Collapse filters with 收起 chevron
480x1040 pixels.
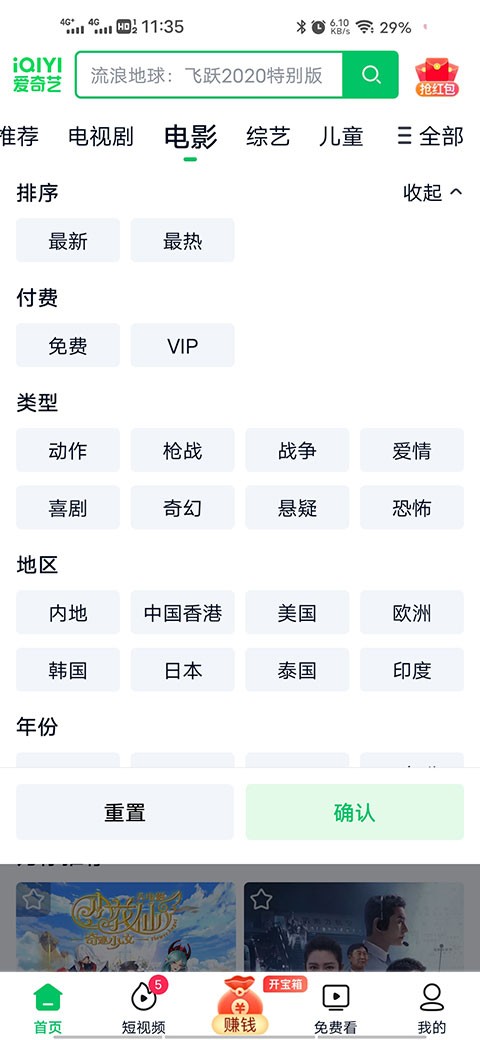click(x=433, y=192)
